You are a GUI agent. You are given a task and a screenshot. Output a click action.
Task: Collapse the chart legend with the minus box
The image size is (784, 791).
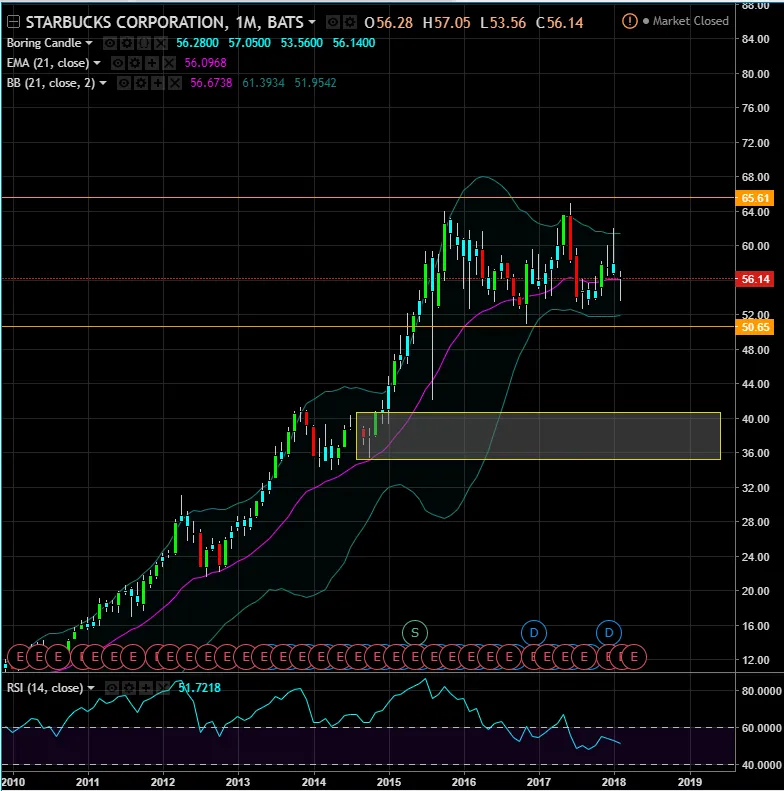pos(13,22)
